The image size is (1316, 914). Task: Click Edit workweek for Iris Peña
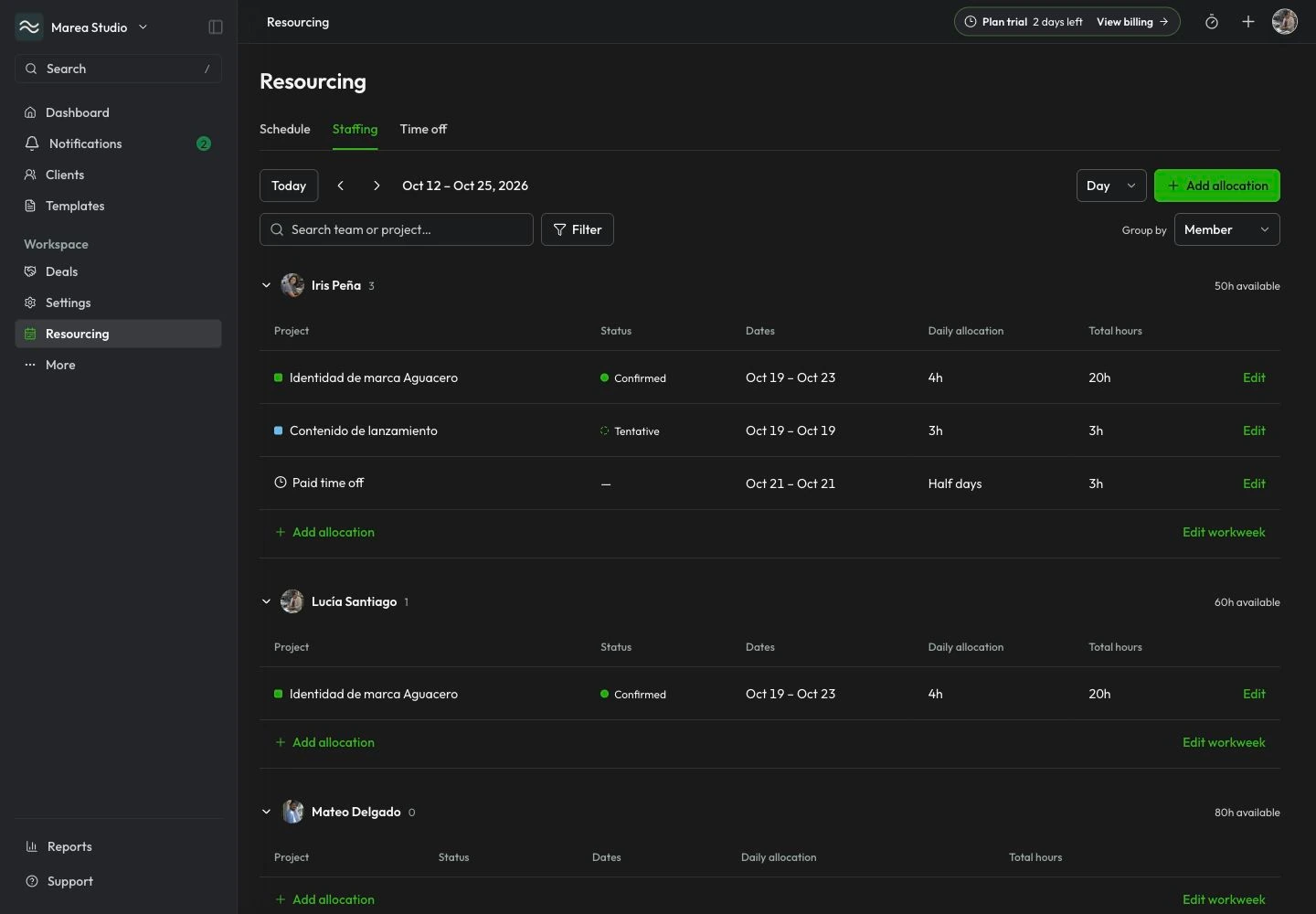tap(1224, 532)
